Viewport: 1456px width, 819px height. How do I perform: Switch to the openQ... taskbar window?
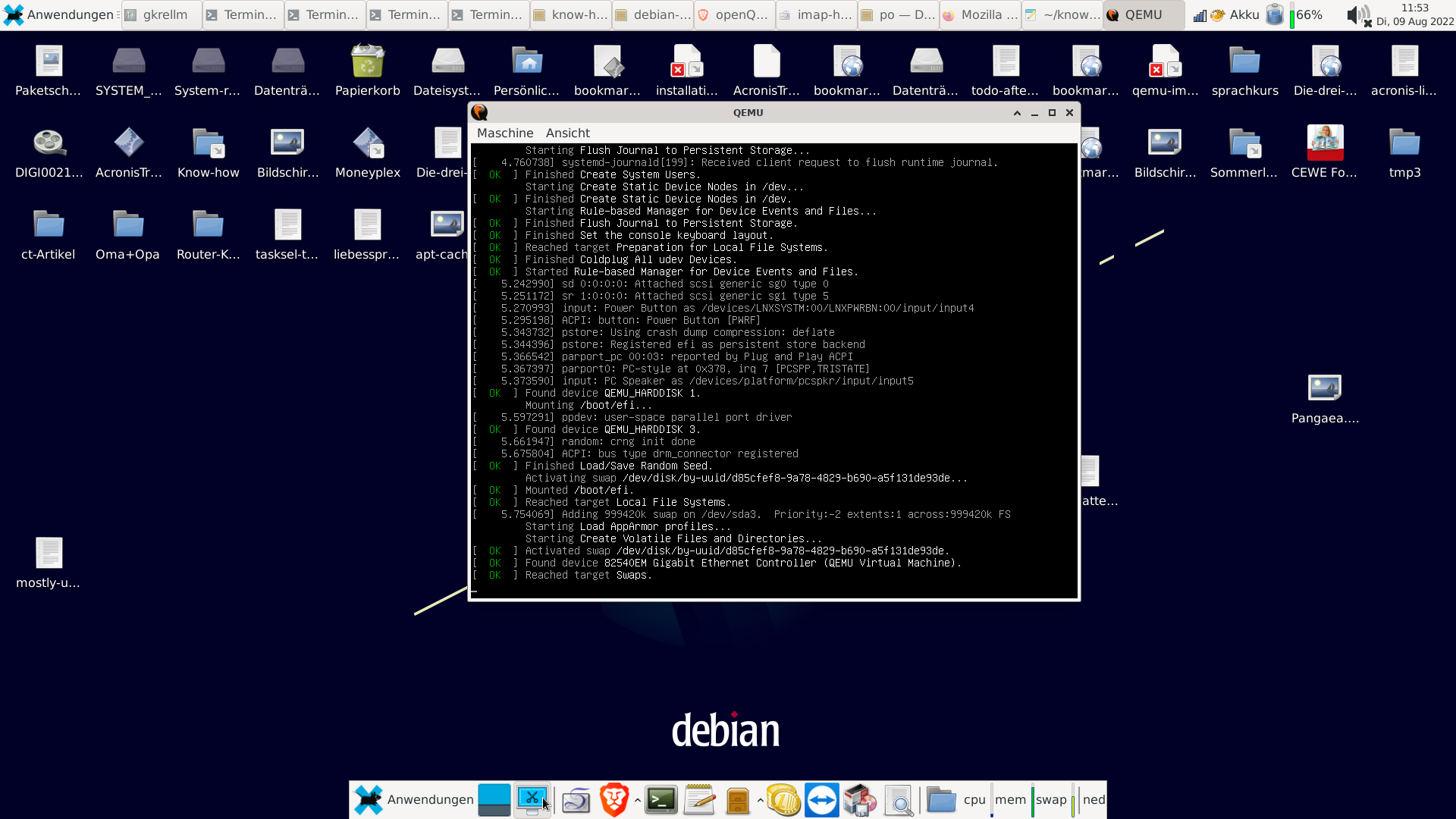tap(735, 14)
